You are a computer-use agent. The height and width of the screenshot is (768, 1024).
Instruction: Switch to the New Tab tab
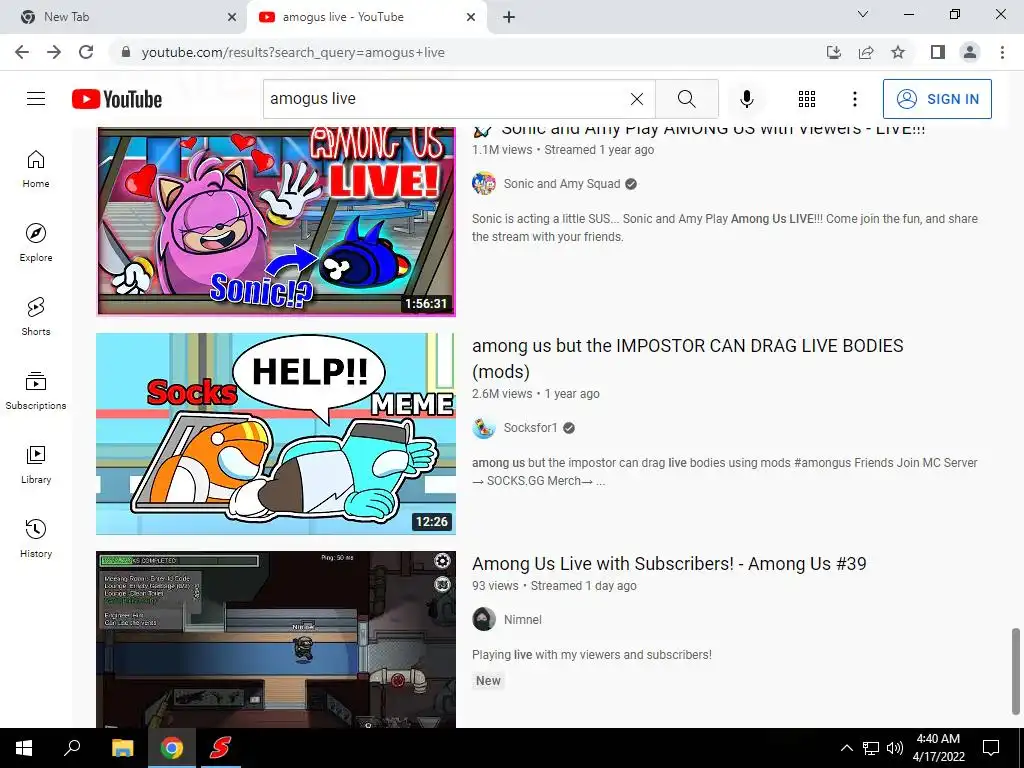tap(123, 17)
